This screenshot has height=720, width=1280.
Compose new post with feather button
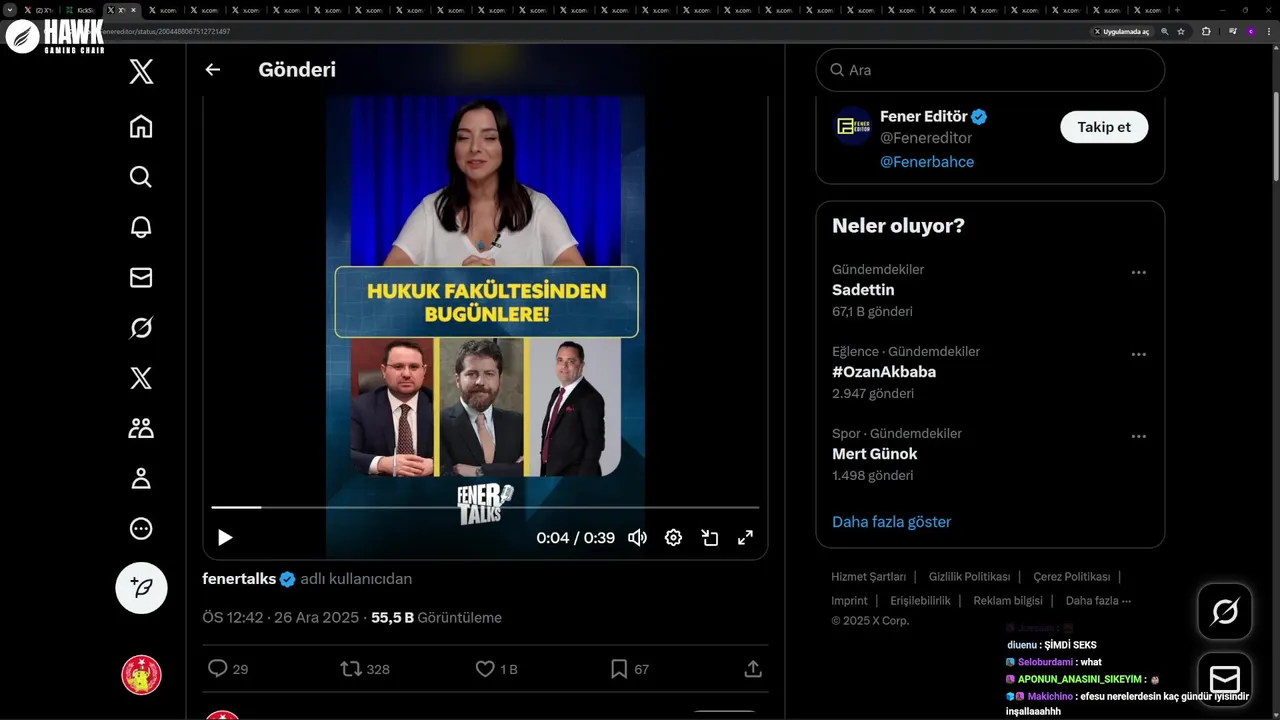click(x=141, y=588)
